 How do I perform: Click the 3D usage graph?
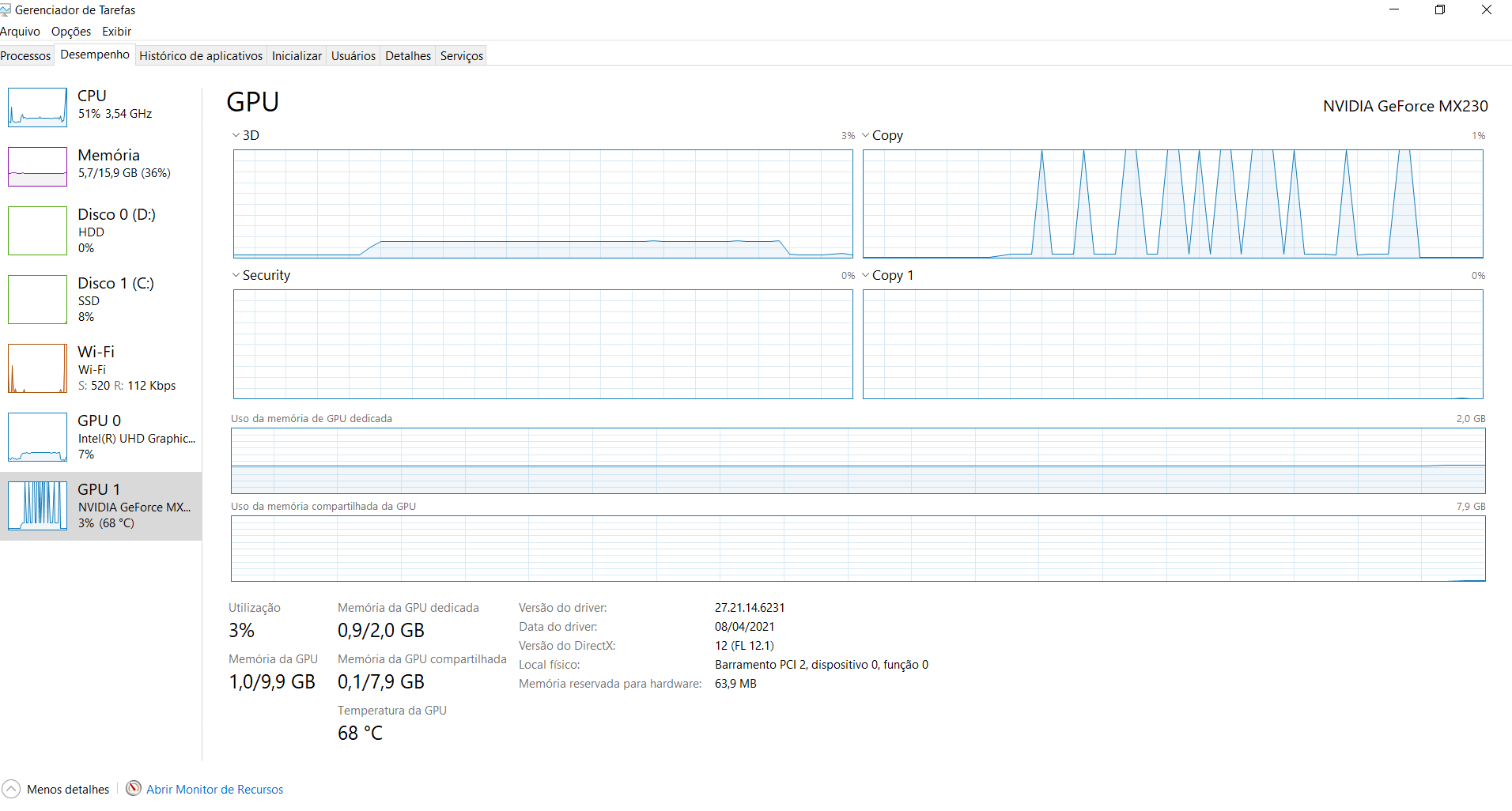click(x=543, y=204)
